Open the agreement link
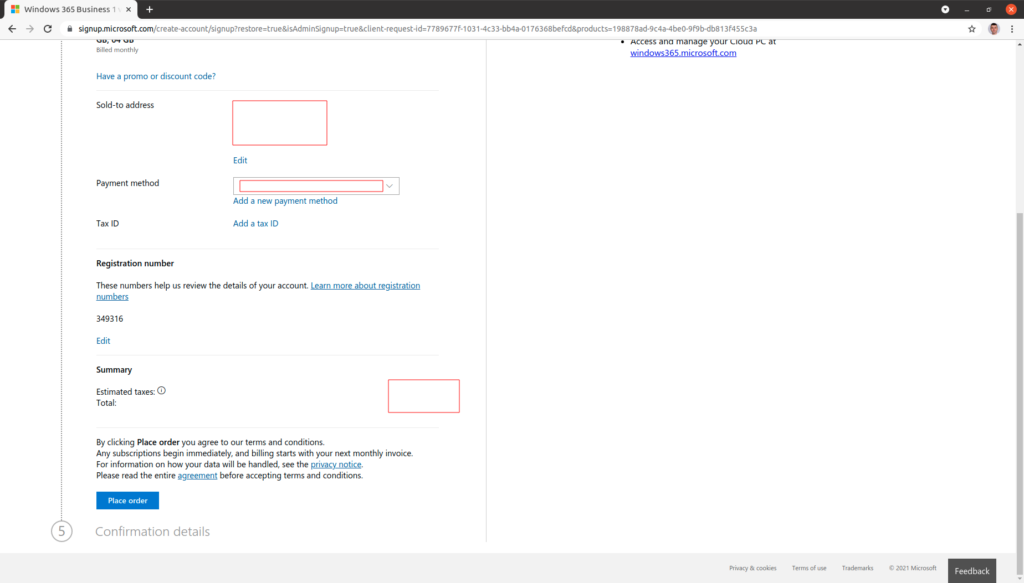The height and width of the screenshot is (583, 1024). [x=197, y=475]
